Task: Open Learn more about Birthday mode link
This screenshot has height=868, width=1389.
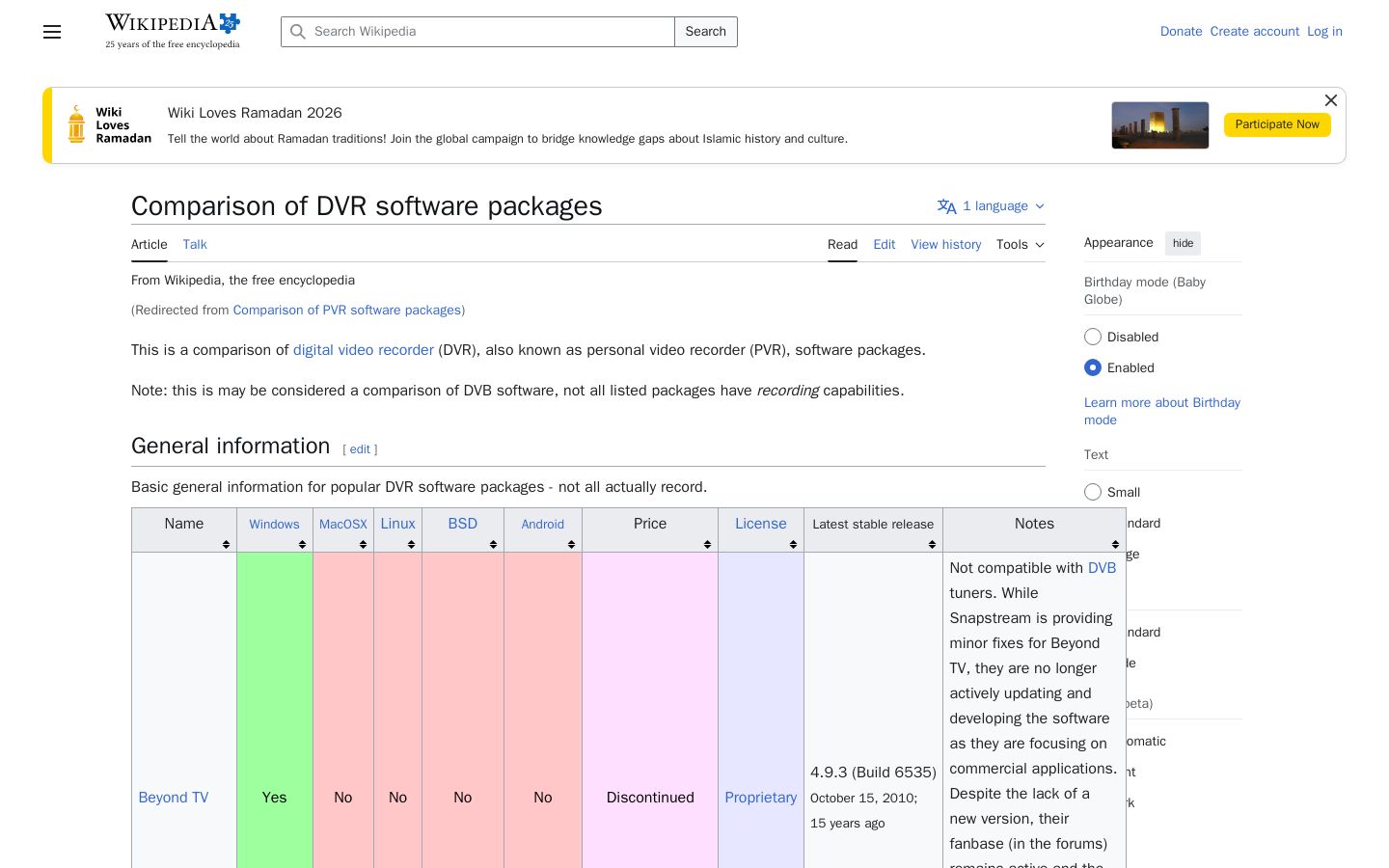Action: coord(1162,411)
